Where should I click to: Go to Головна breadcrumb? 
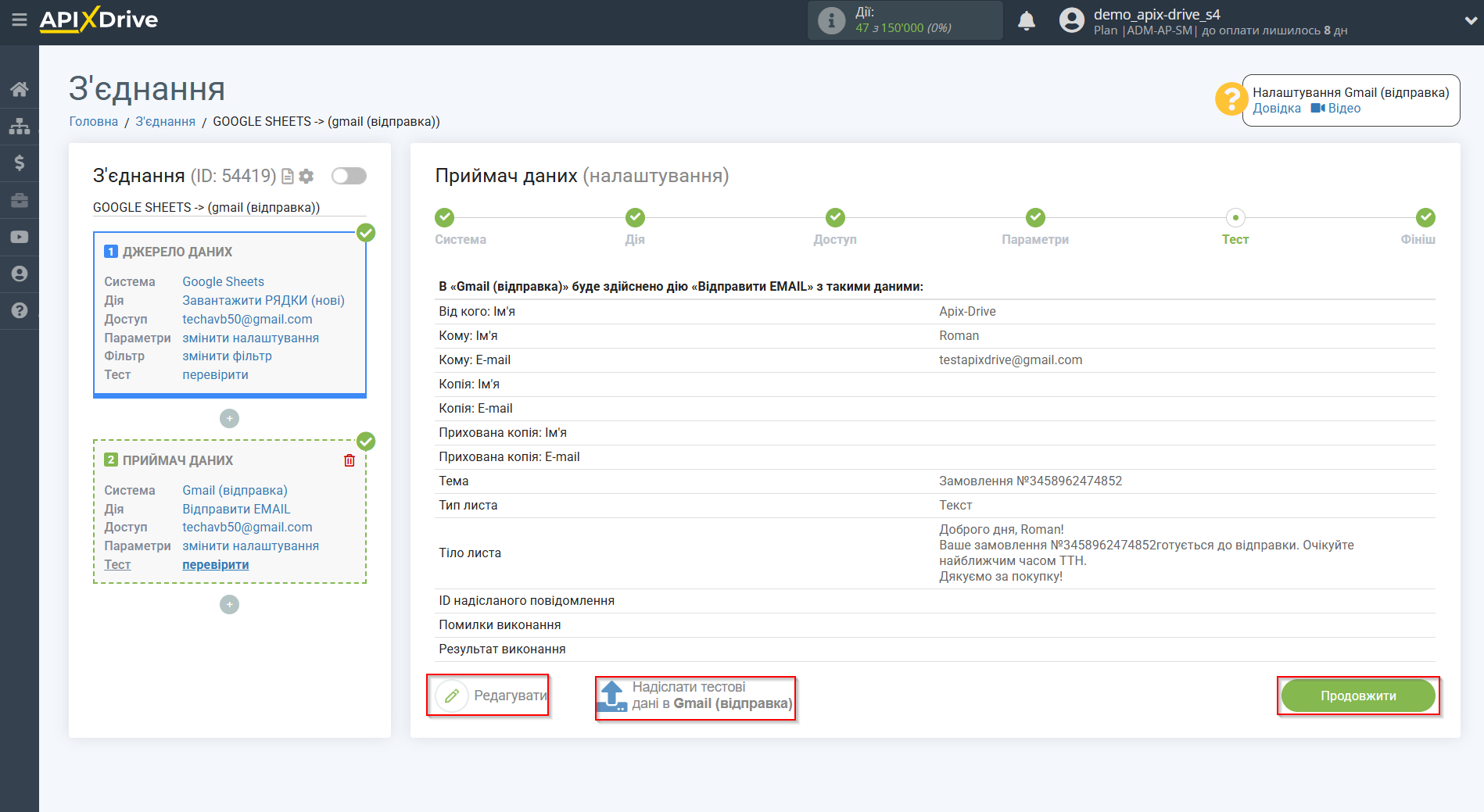[94, 121]
